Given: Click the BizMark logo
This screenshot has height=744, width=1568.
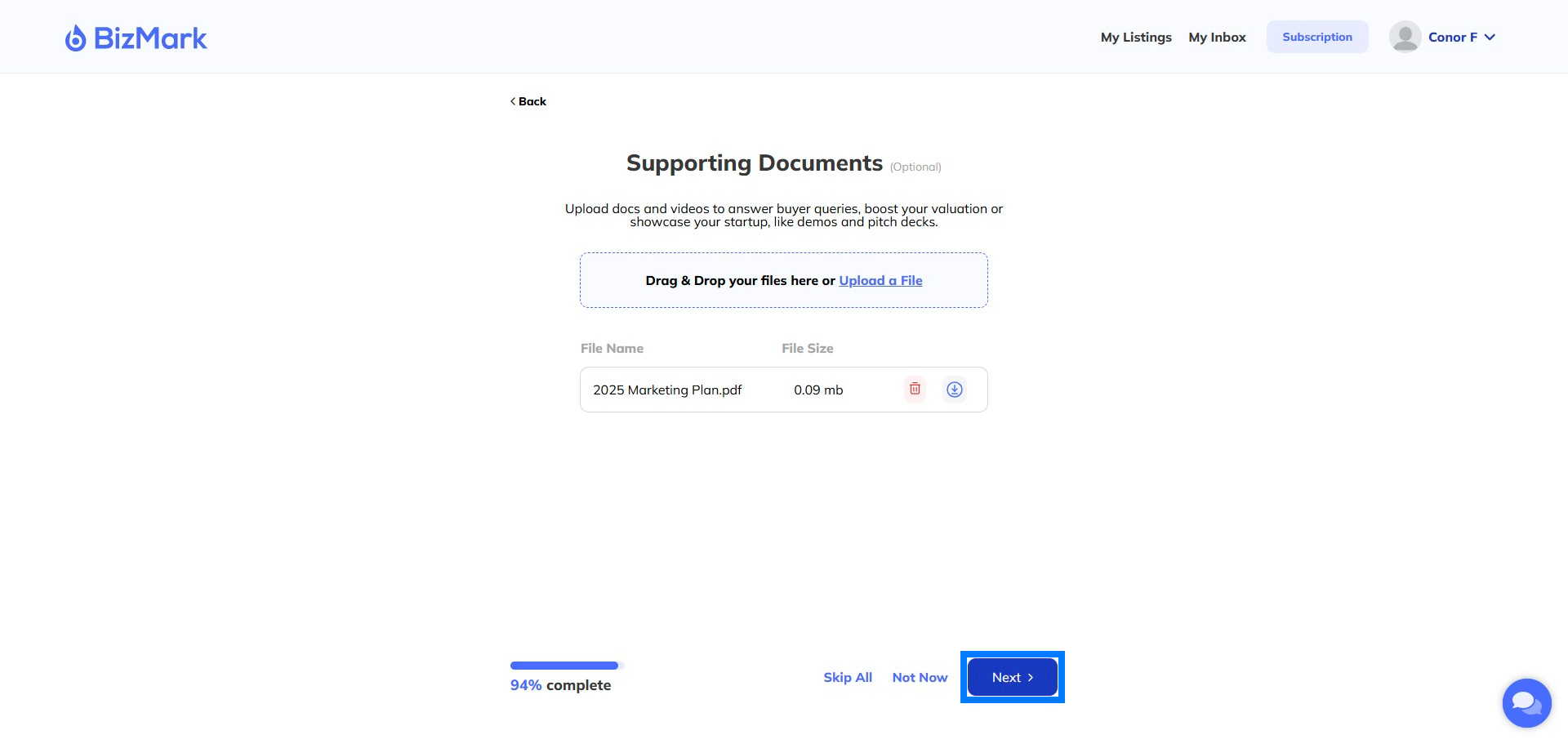Looking at the screenshot, I should pyautogui.click(x=136, y=38).
